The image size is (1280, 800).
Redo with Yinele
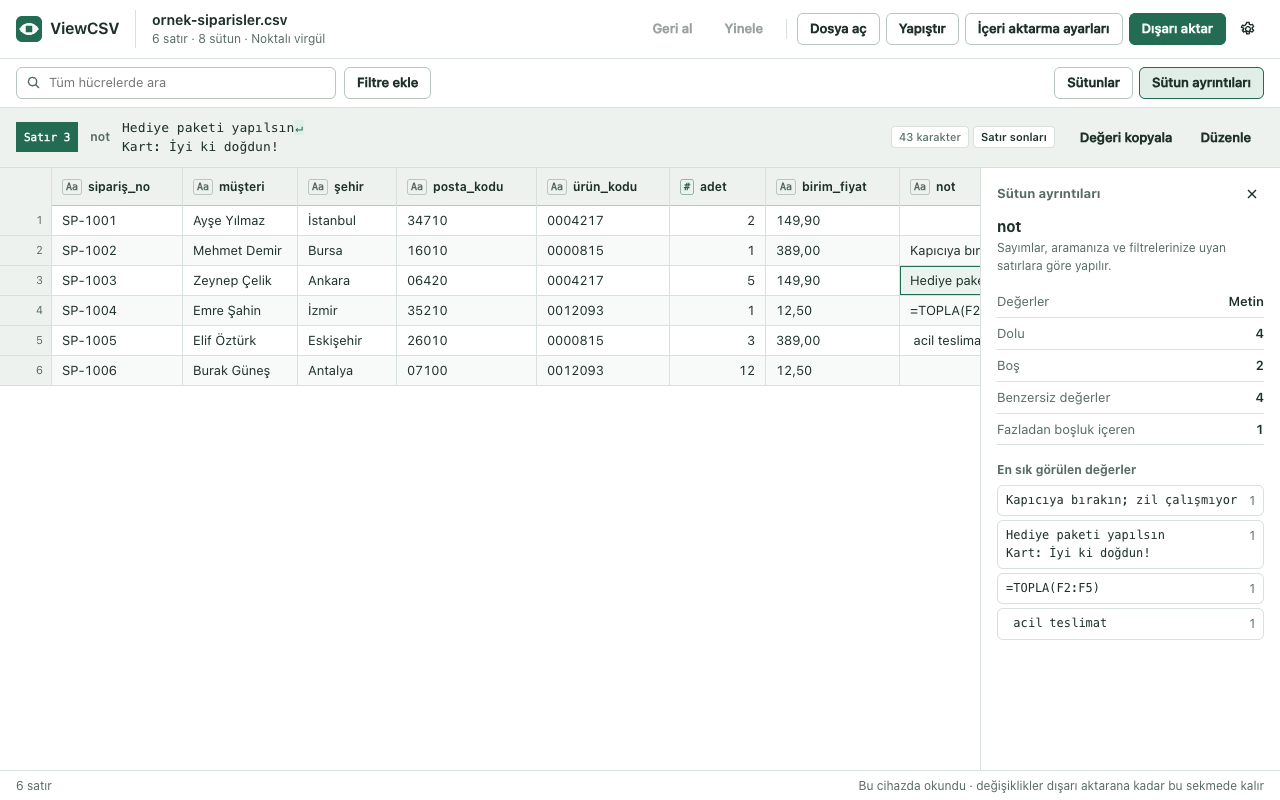(744, 29)
